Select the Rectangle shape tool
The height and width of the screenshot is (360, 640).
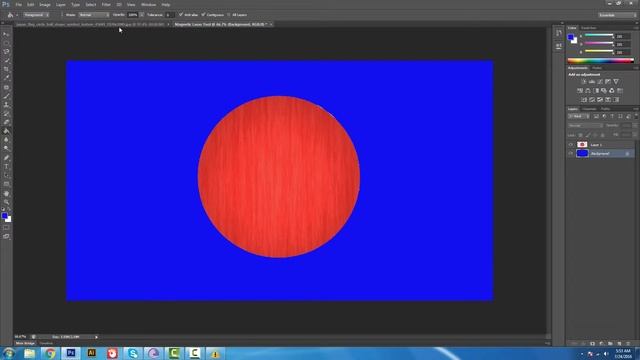[x=6, y=184]
